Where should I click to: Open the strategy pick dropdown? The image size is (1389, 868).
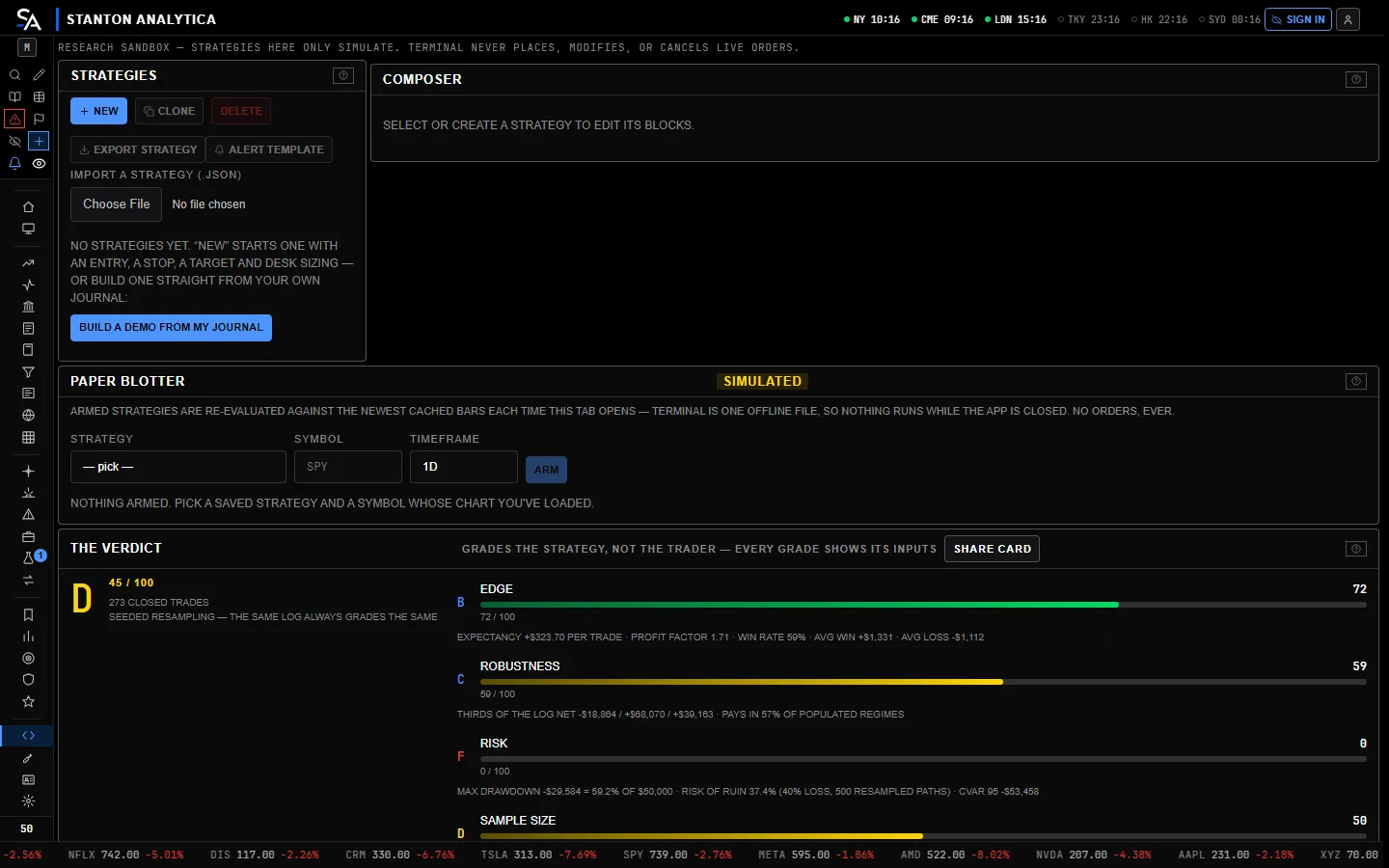pos(178,467)
